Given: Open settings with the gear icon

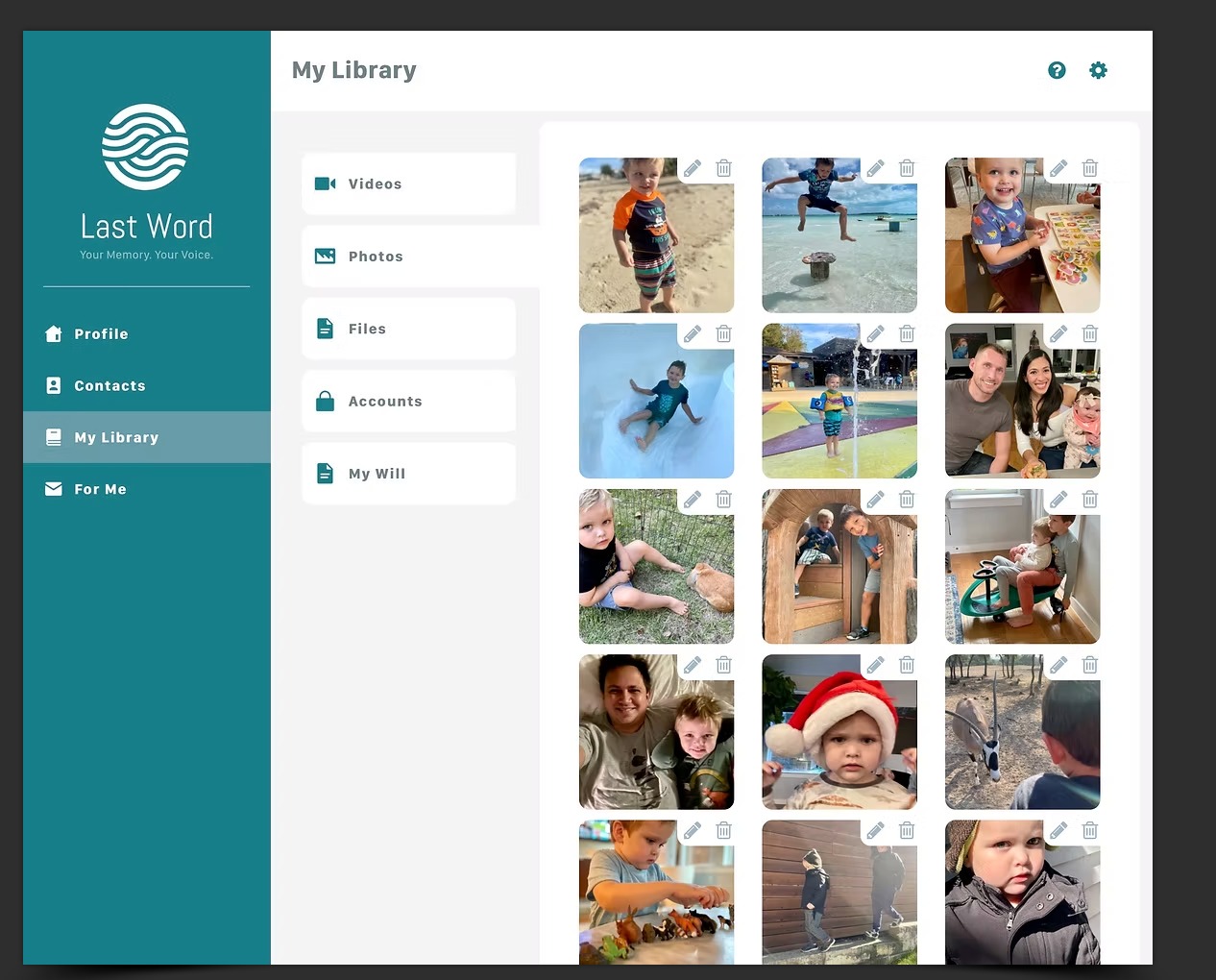Looking at the screenshot, I should [x=1098, y=70].
